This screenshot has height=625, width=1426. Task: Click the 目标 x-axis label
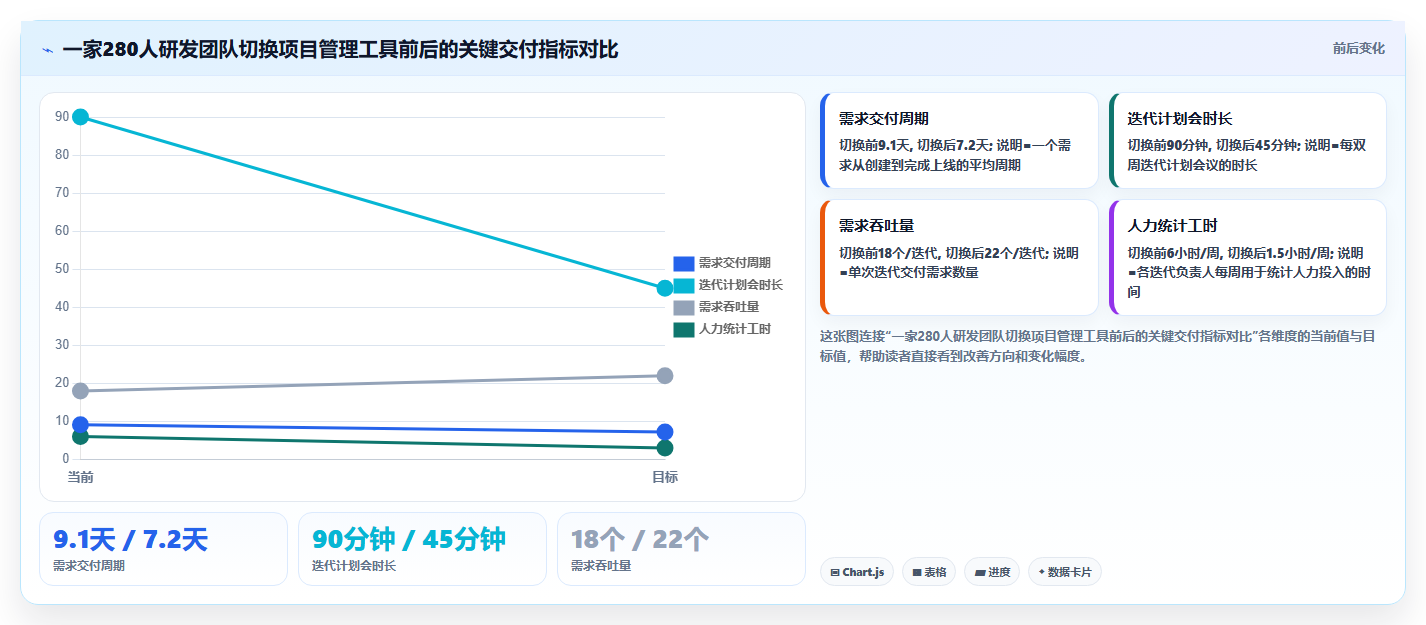tap(665, 477)
